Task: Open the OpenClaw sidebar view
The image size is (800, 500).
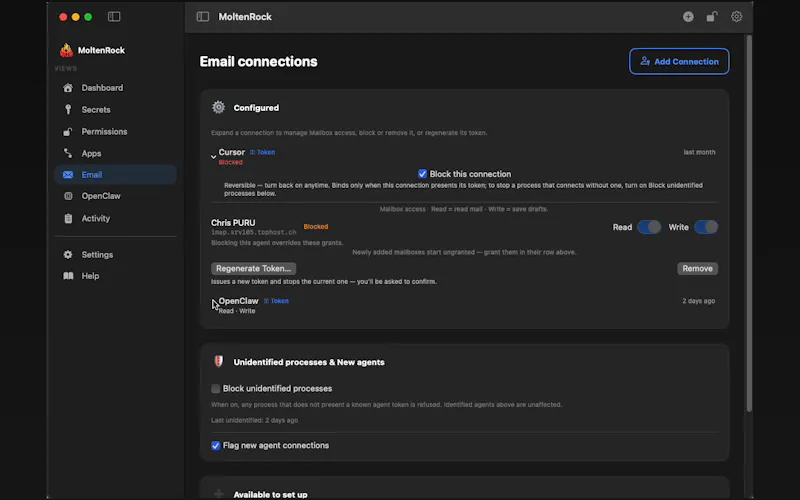Action: [115, 196]
